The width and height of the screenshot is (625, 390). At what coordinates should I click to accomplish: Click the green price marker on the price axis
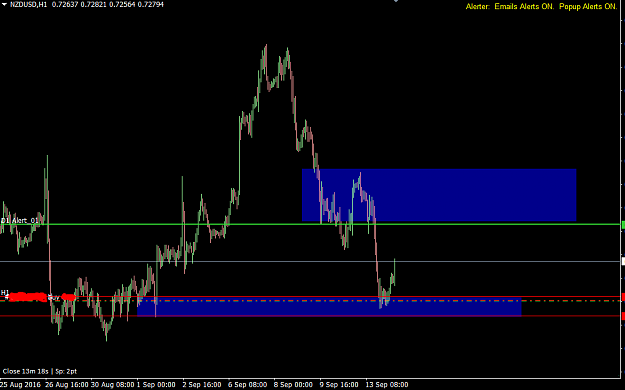pyautogui.click(x=623, y=225)
